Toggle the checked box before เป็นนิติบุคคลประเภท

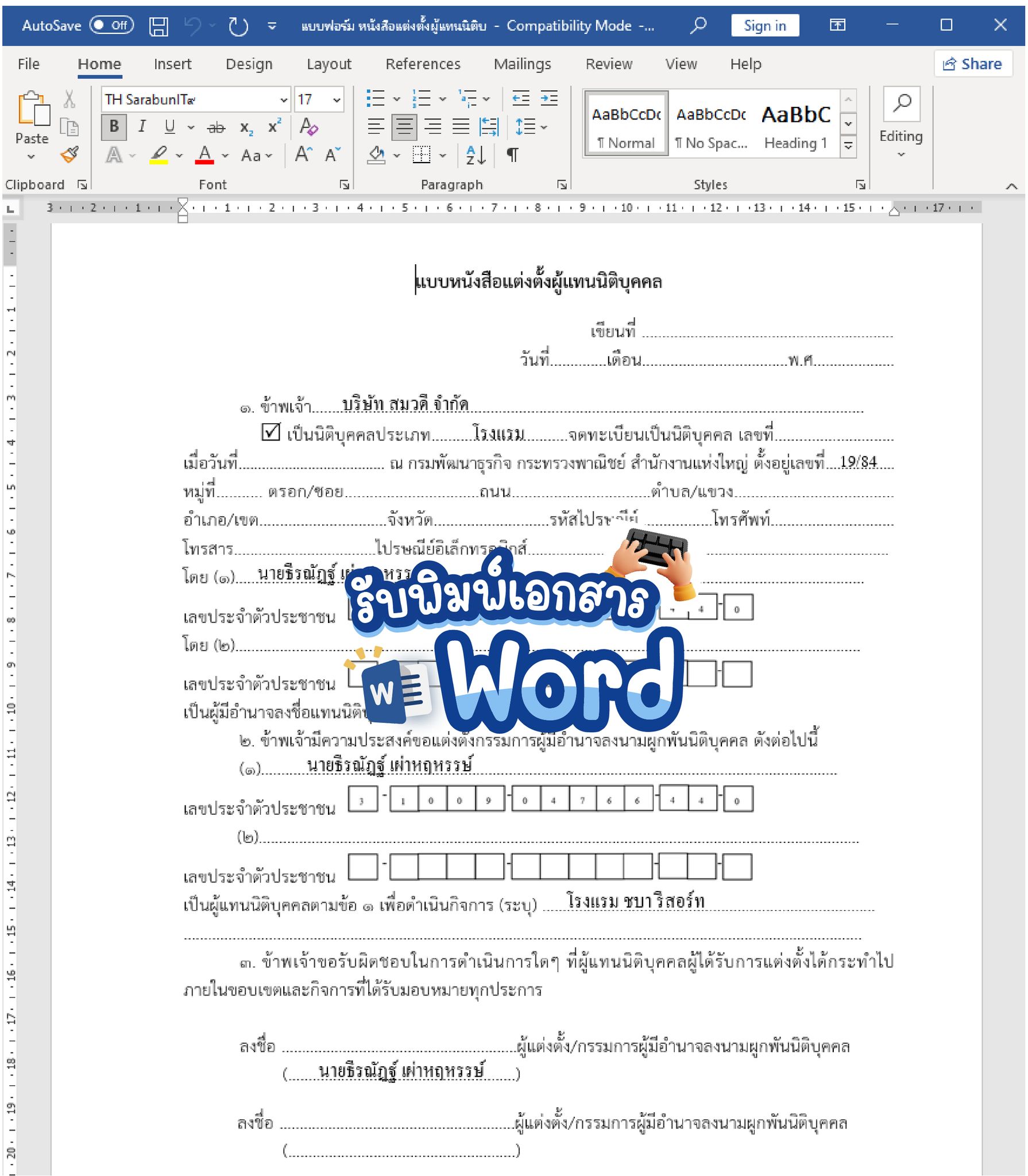[270, 432]
